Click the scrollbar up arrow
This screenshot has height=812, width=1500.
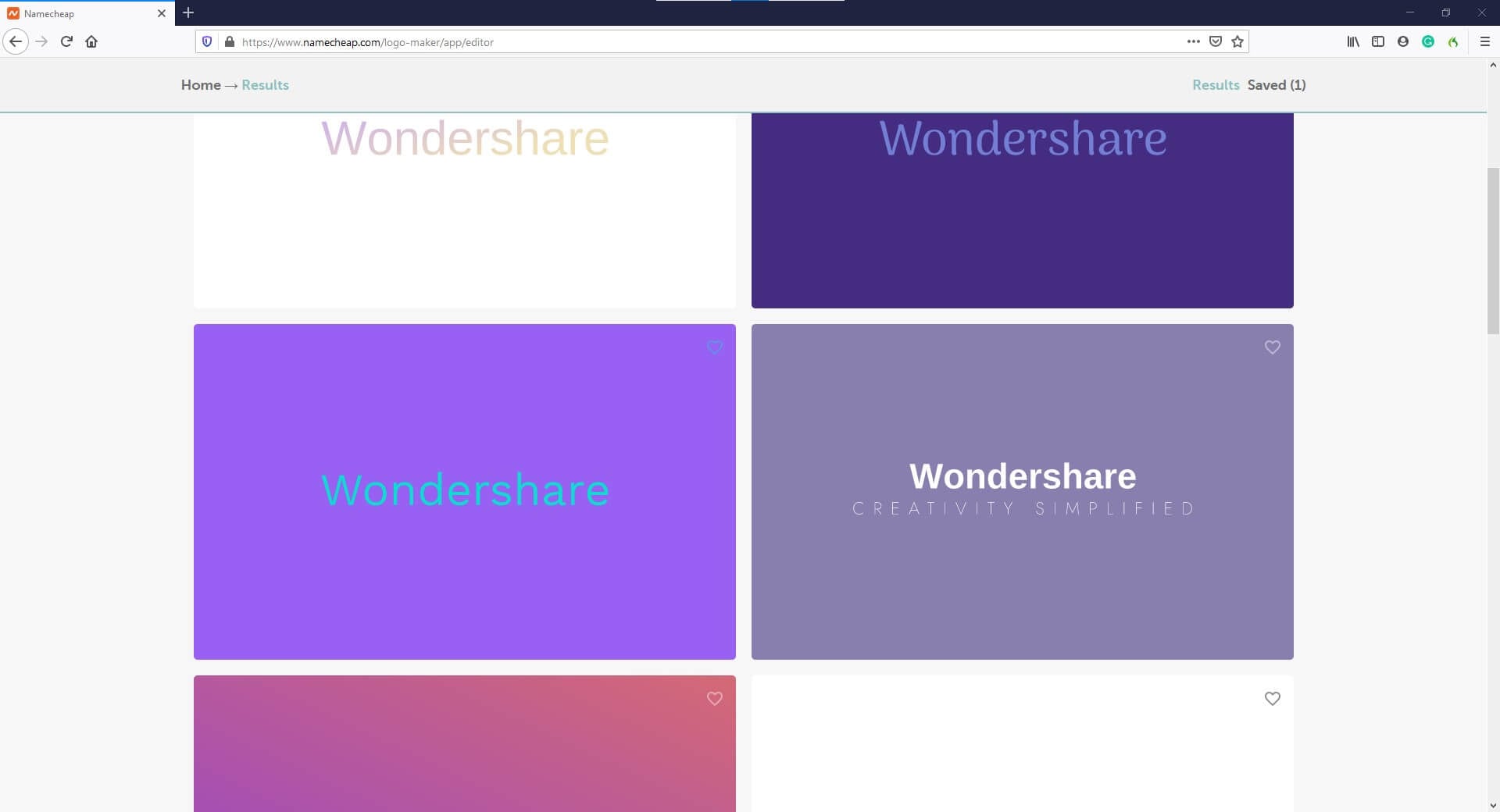point(1493,65)
